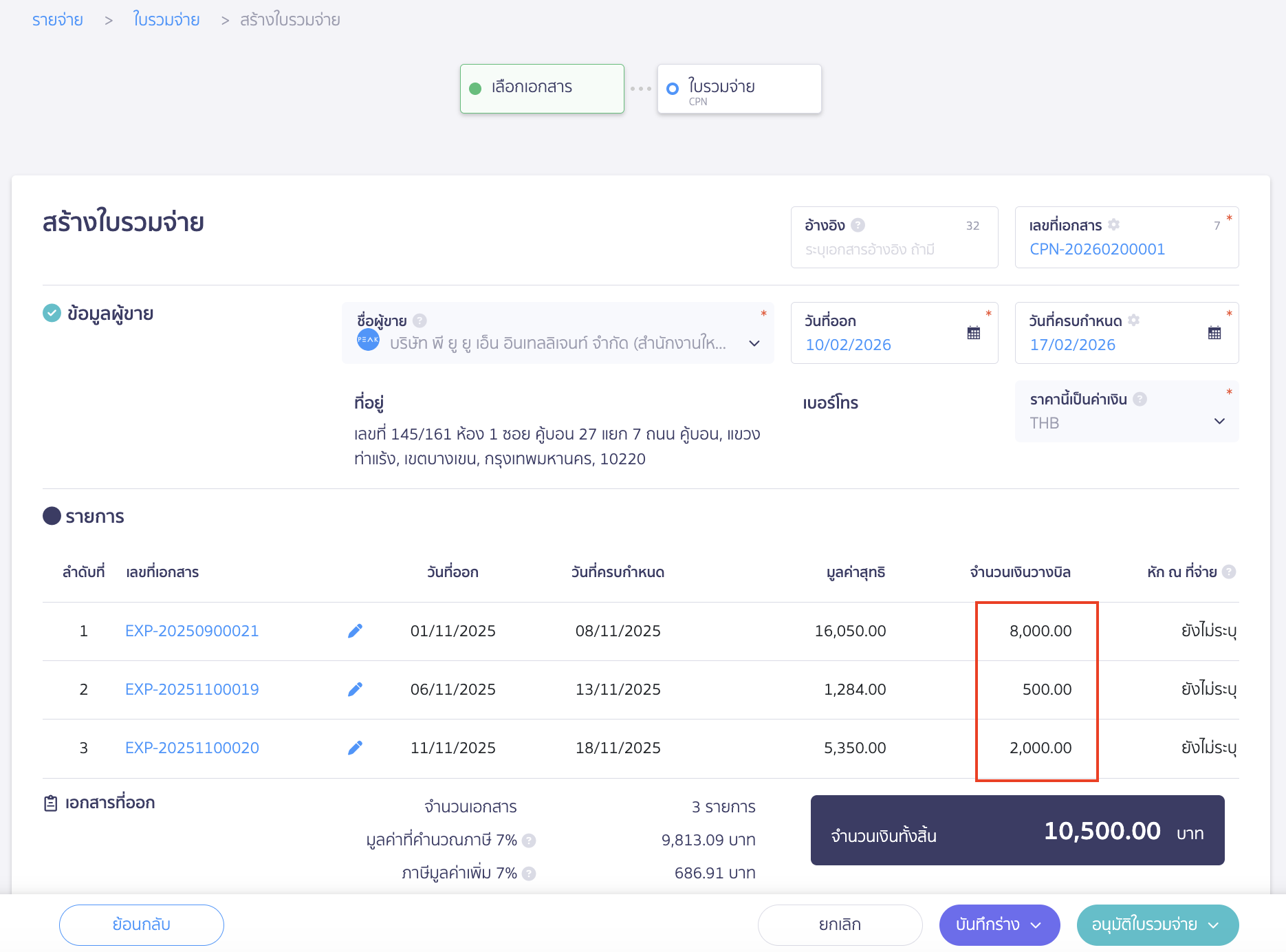Click help icon next to ภาษีมูลค่าเพิ่ม 7%
The image size is (1286, 952).
pyautogui.click(x=528, y=873)
